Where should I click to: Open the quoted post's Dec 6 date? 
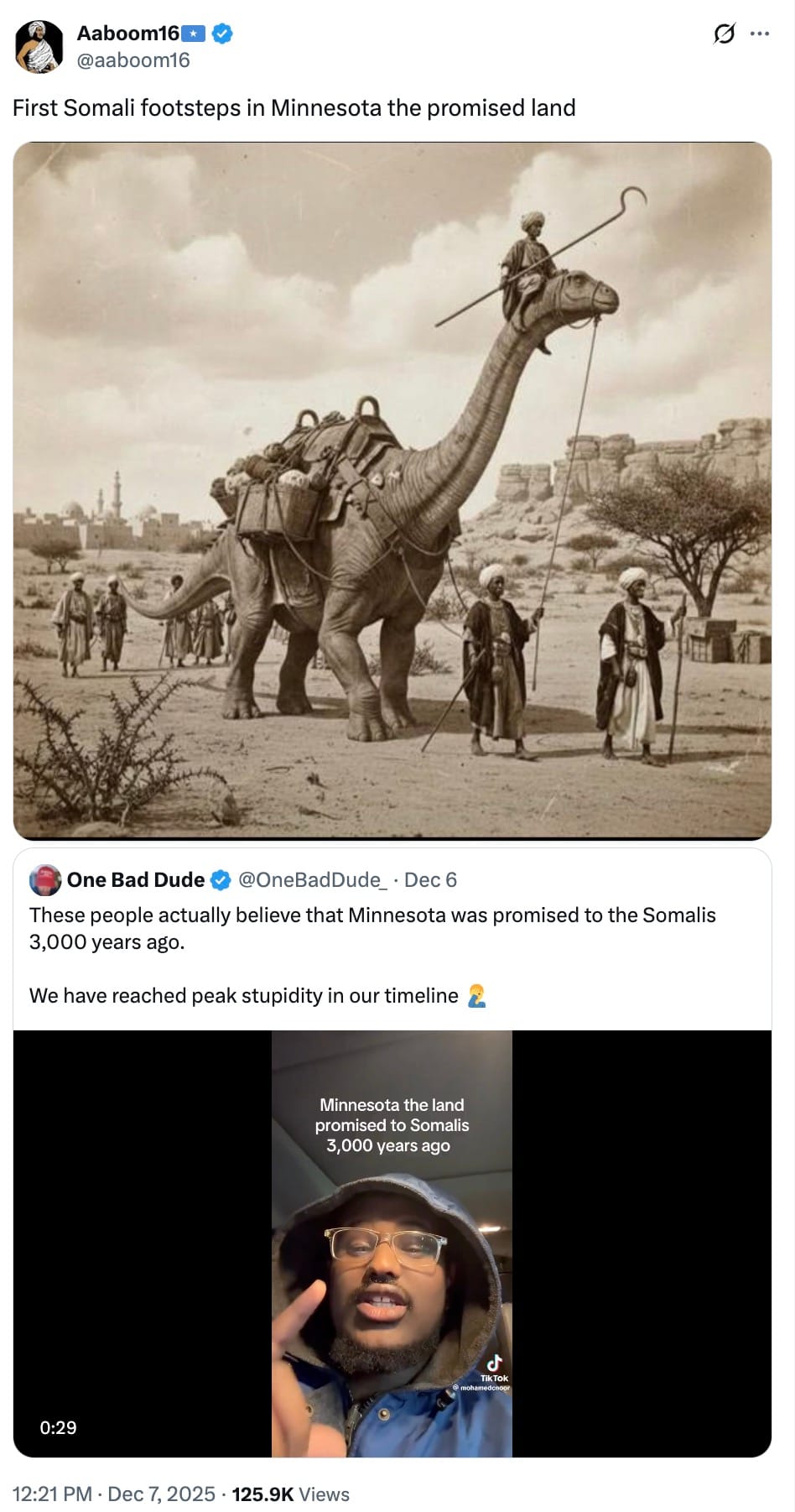pos(430,880)
